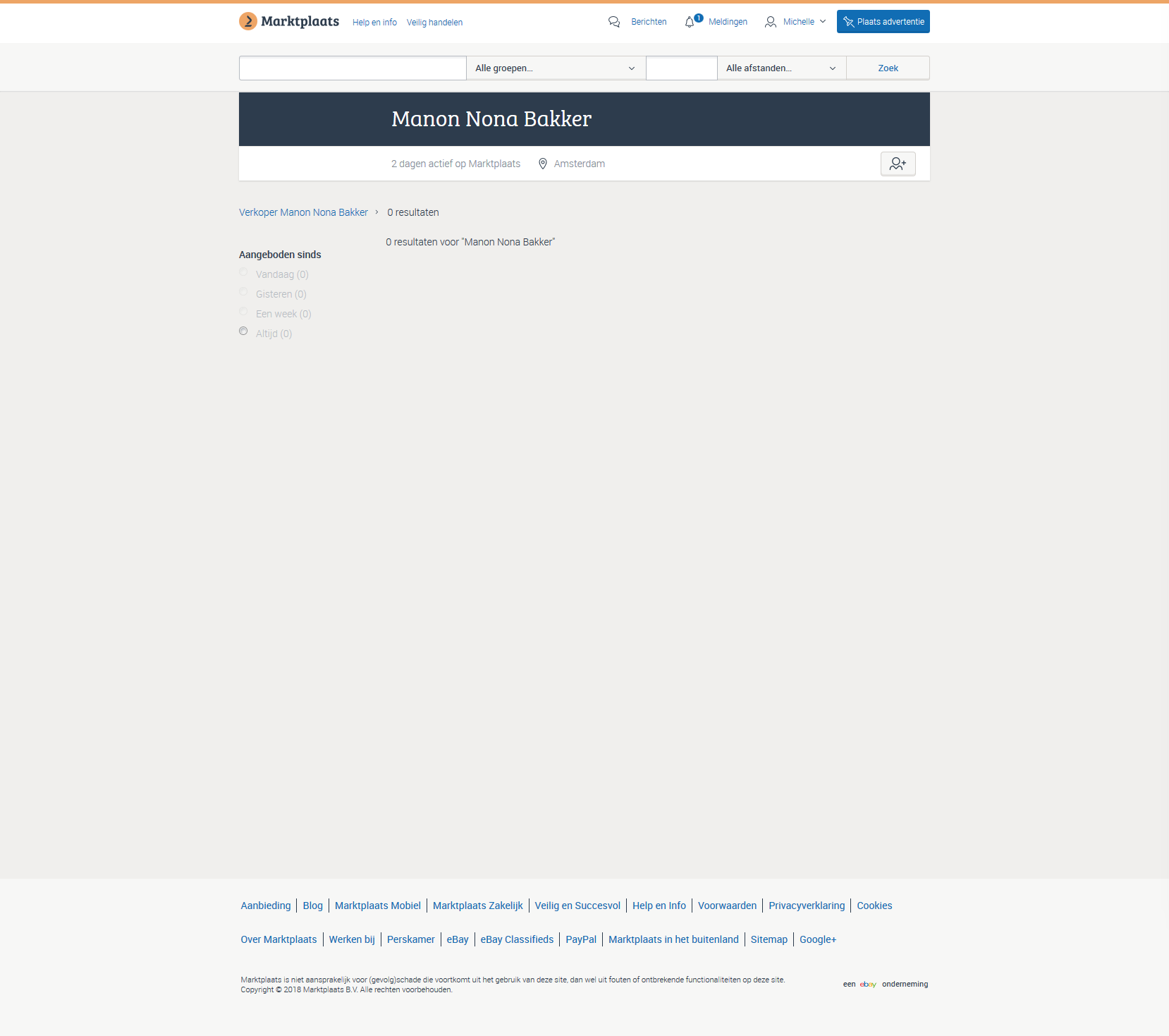Viewport: 1169px width, 1036px height.
Task: Click the main search keyword field
Action: pos(353,68)
